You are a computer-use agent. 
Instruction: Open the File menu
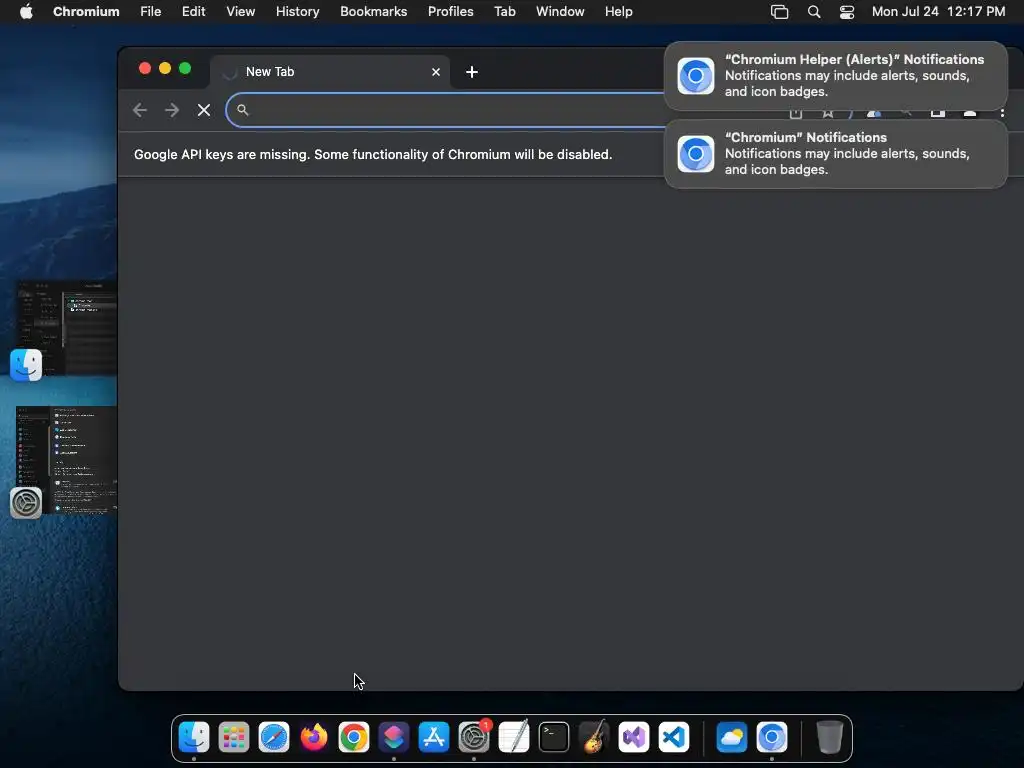(151, 11)
